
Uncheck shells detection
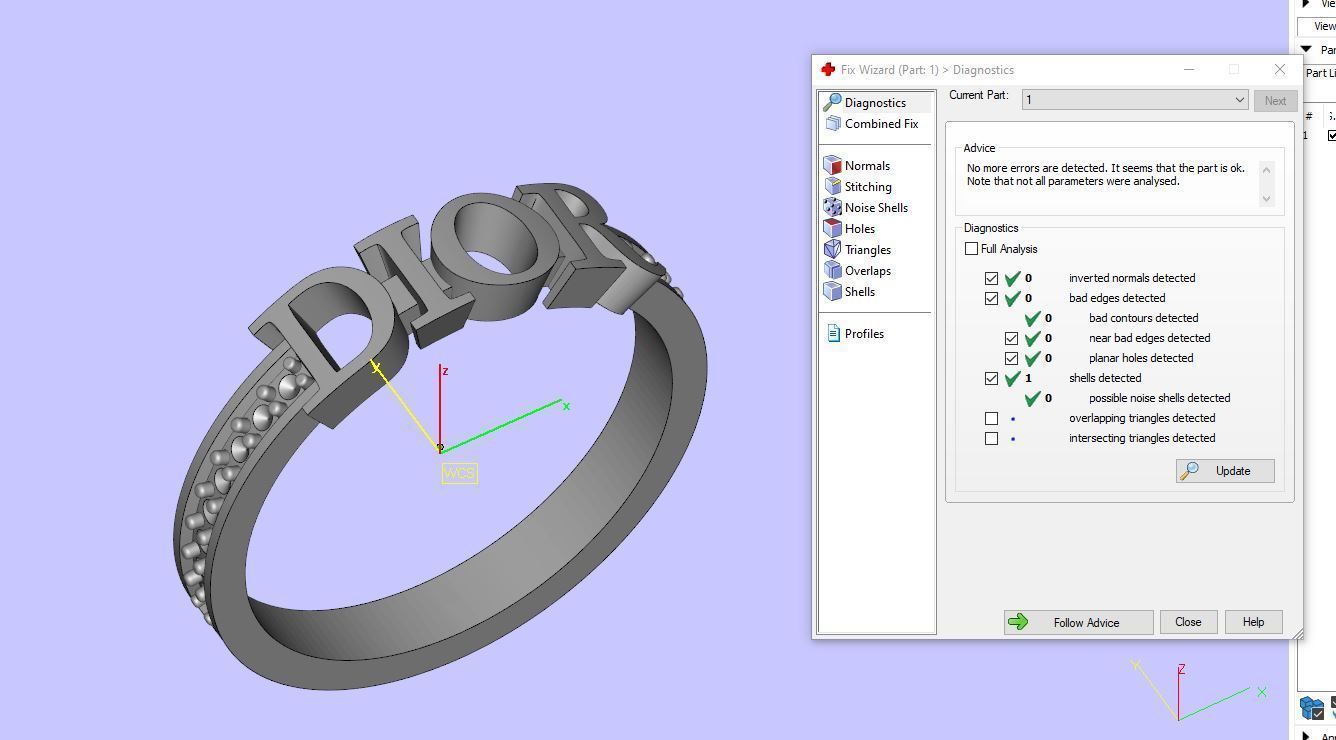coord(991,378)
